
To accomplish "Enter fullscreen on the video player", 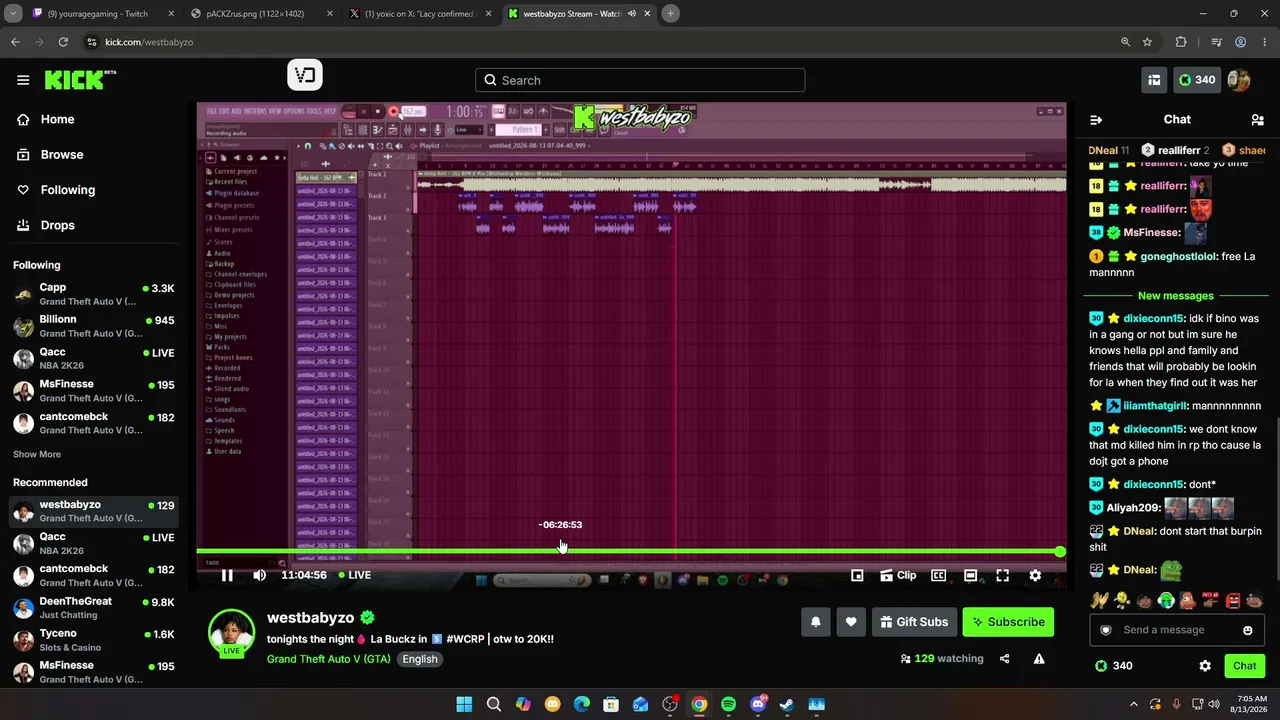I will click(x=1003, y=575).
